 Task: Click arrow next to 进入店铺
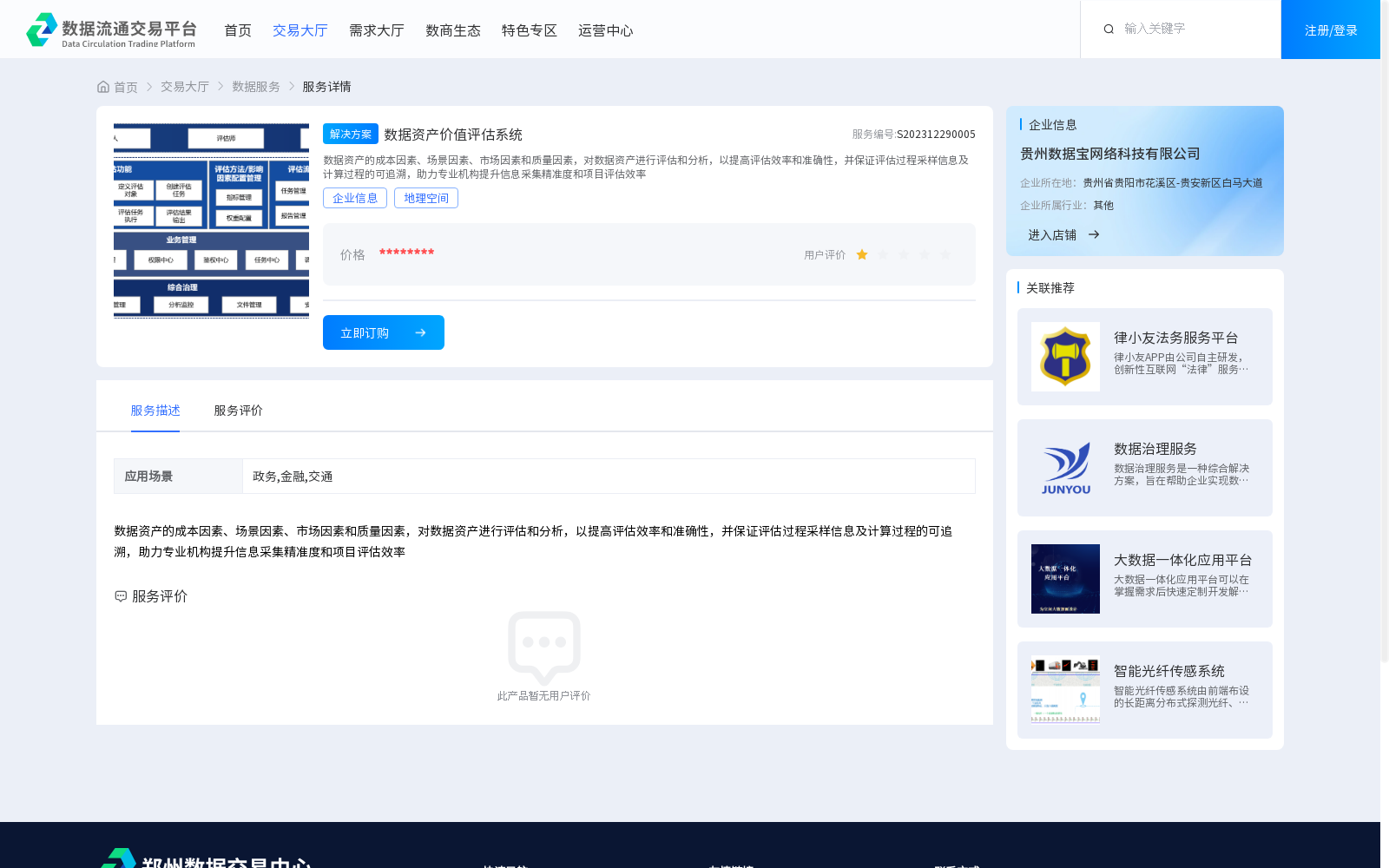coord(1094,234)
